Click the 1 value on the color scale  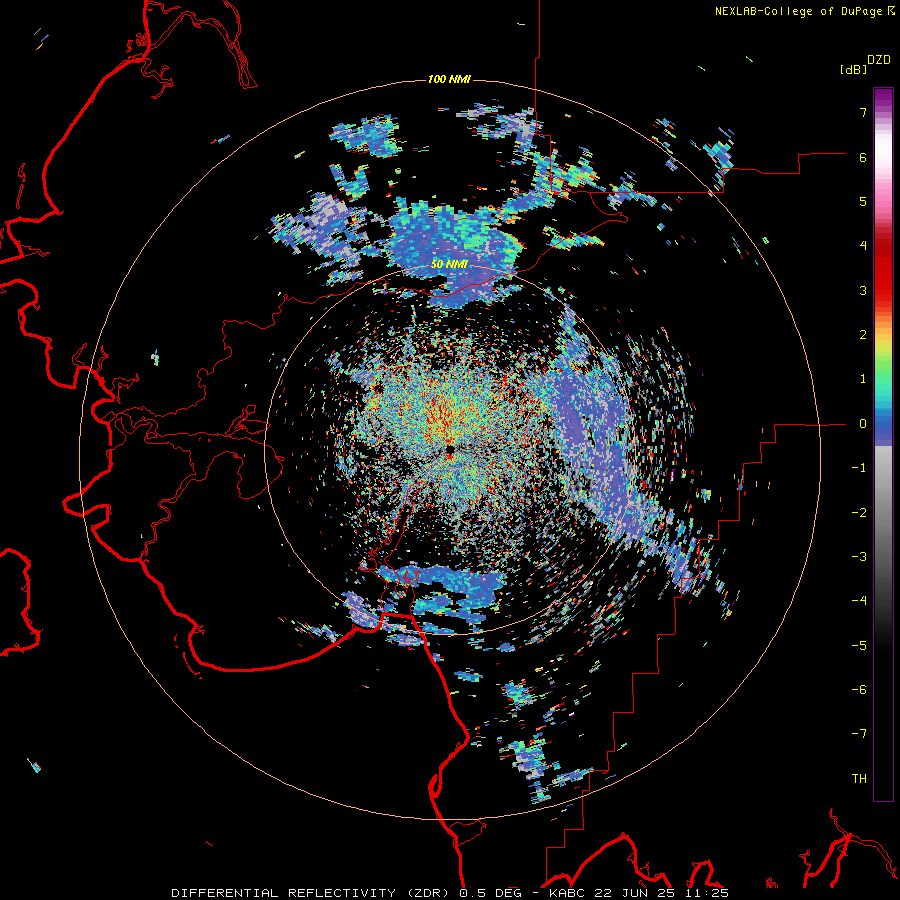(x=863, y=379)
